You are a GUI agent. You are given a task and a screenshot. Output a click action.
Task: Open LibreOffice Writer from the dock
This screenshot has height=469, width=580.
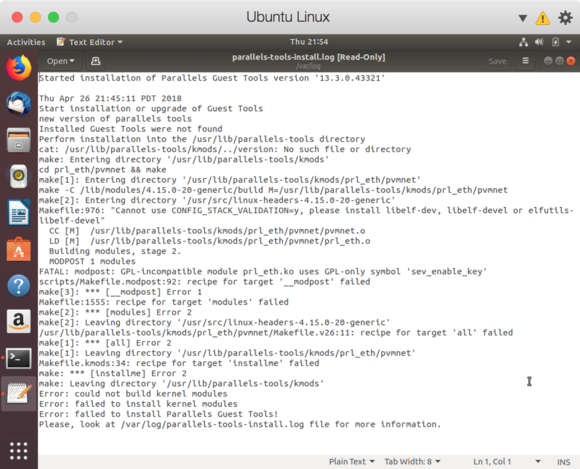(18, 212)
